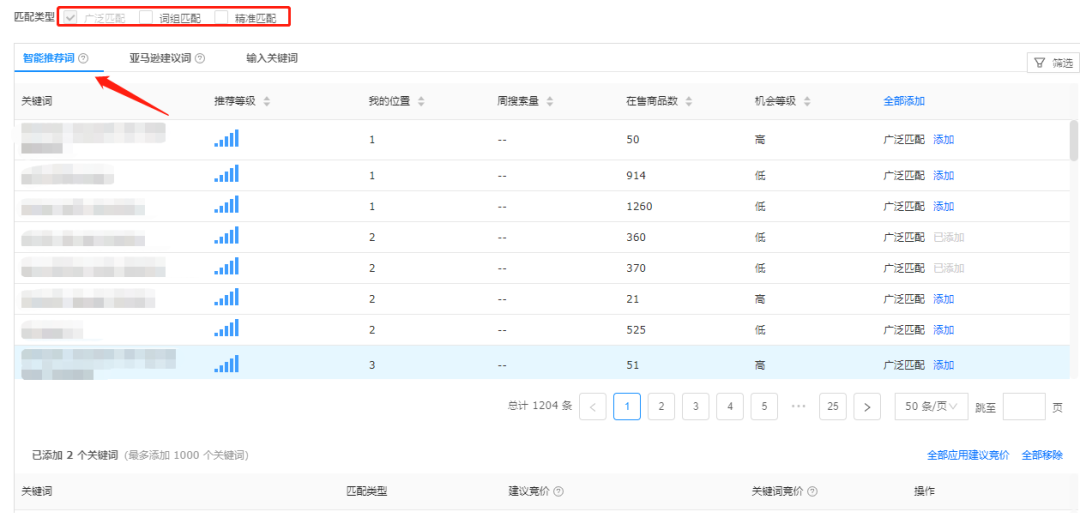This screenshot has height=524, width=1080.
Task: Click 添加 in row with 21 products
Action: (x=944, y=299)
